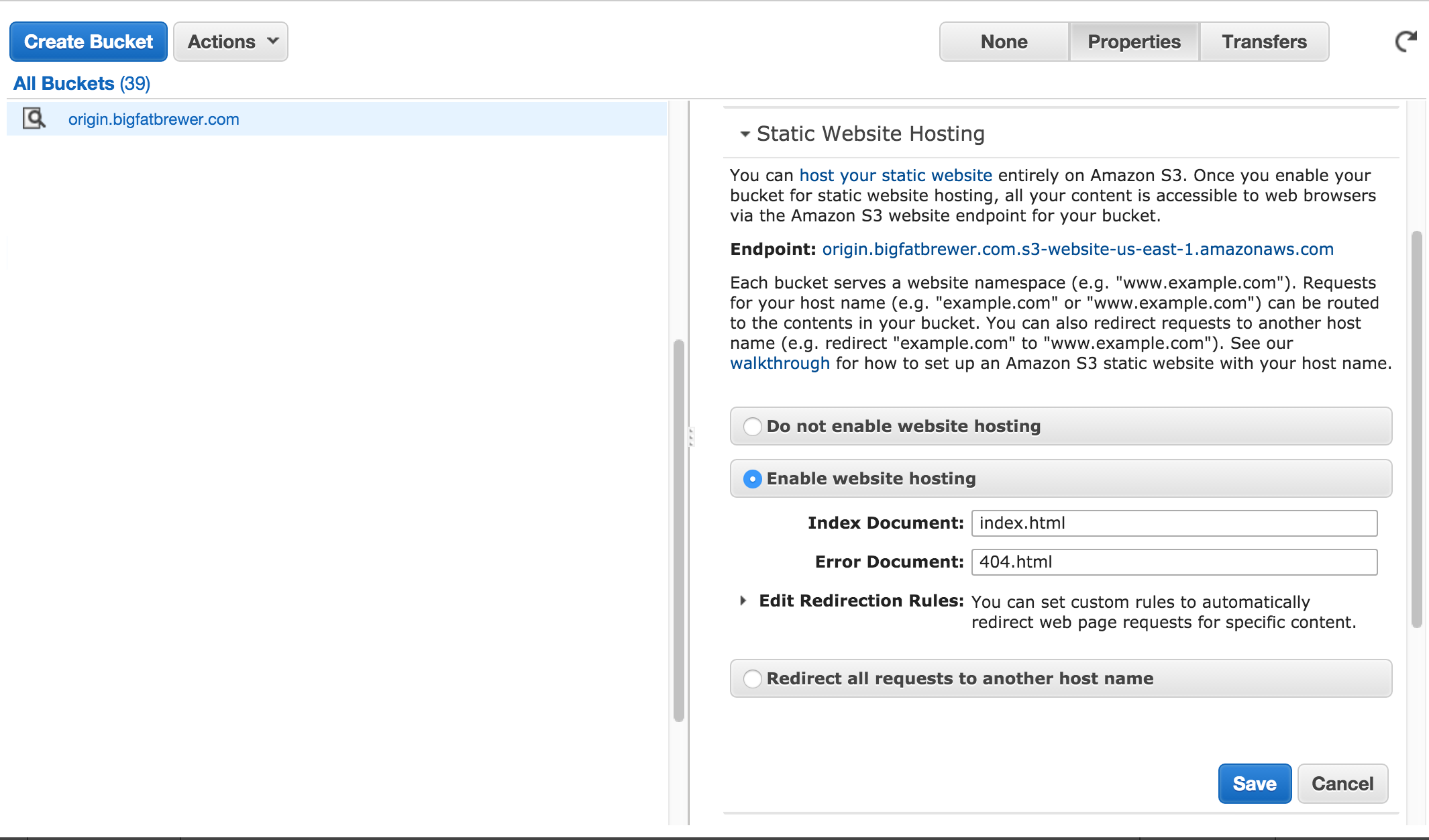Switch to the Properties tab

click(1134, 42)
